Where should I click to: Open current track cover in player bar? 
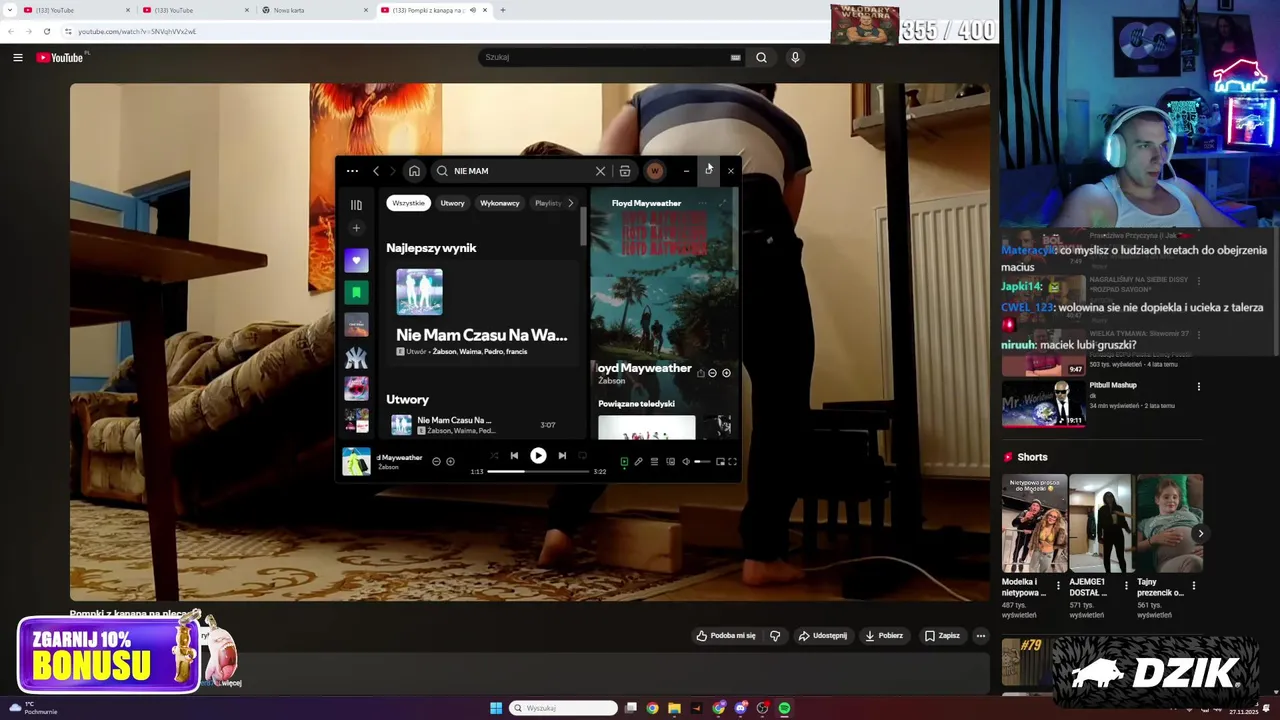point(356,461)
